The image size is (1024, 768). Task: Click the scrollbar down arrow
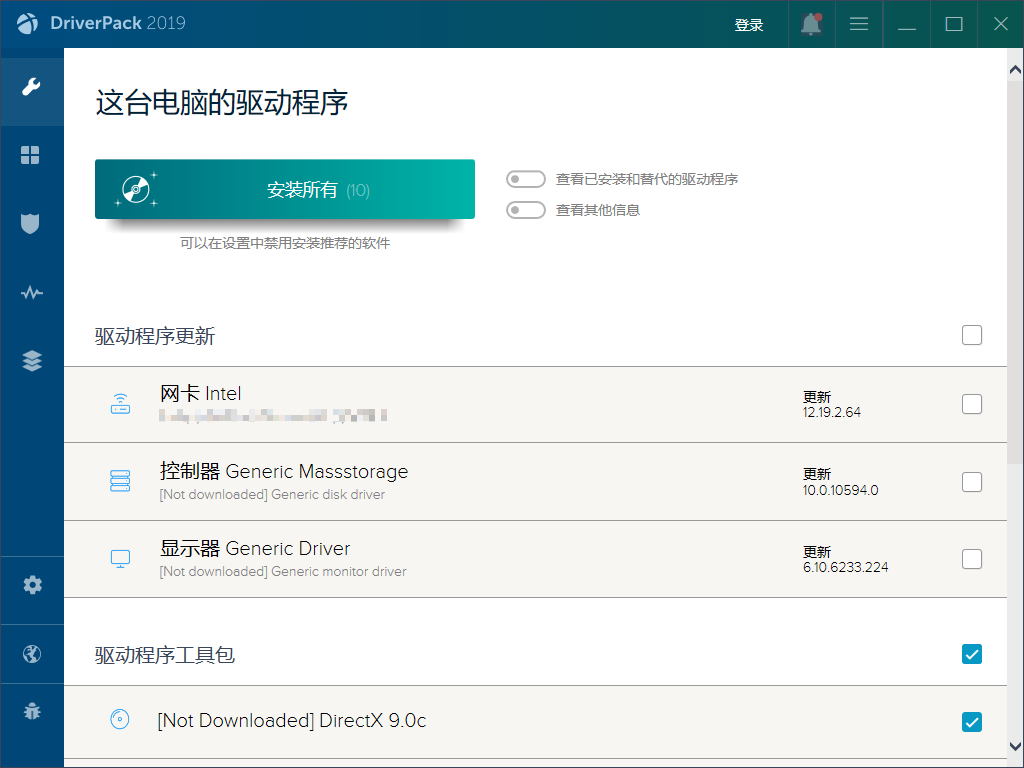[x=1015, y=747]
